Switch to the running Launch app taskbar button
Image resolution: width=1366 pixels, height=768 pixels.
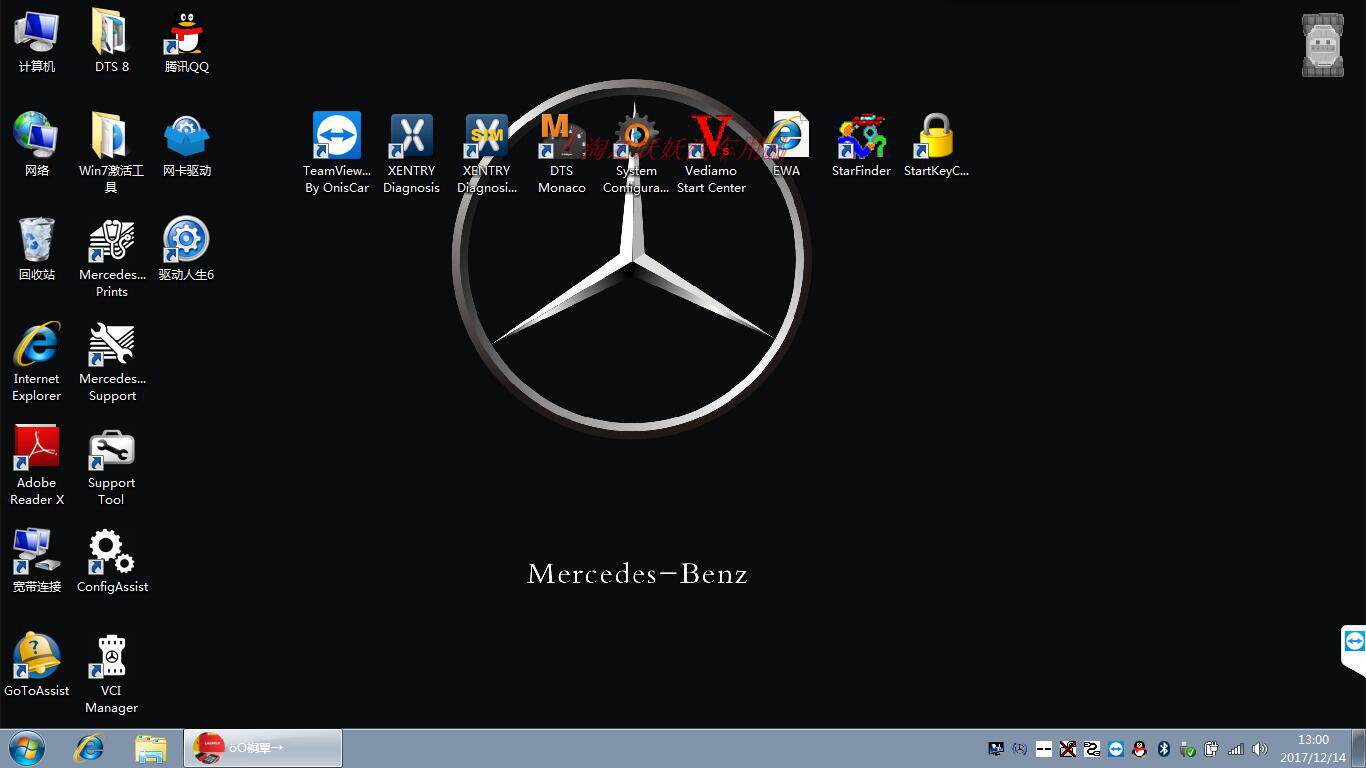point(263,748)
